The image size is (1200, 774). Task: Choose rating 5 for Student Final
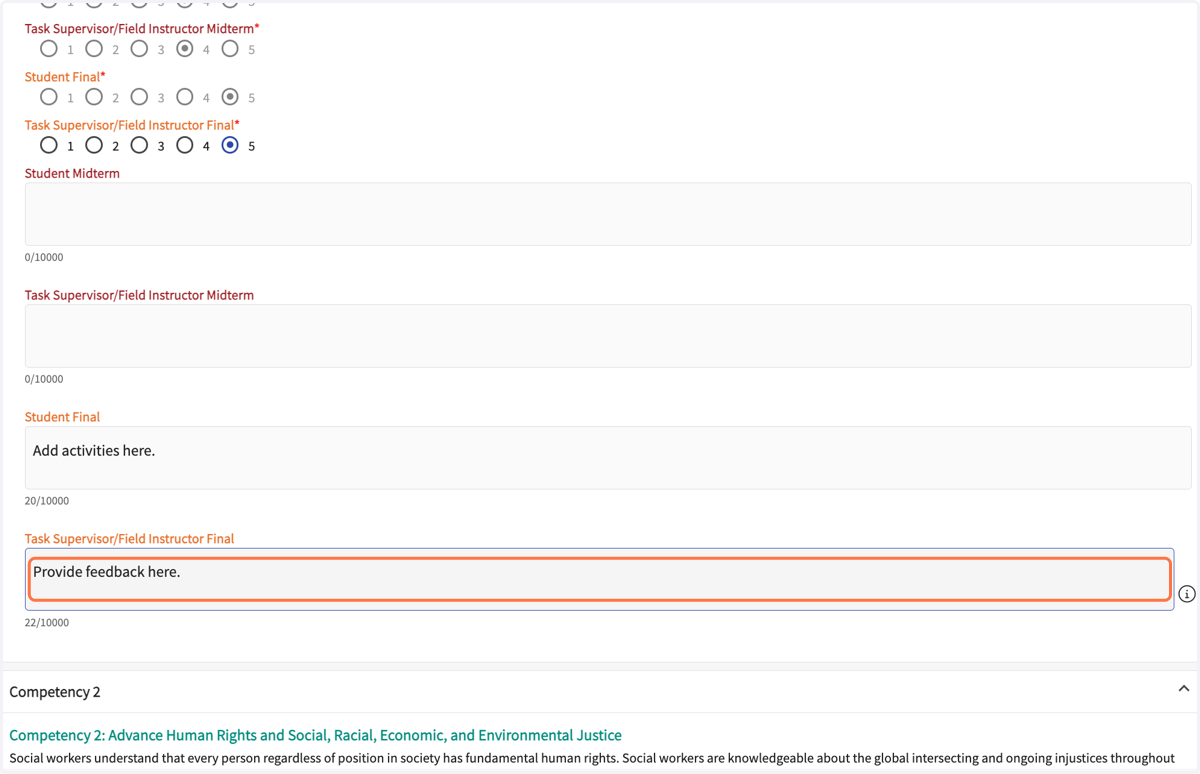coord(230,97)
